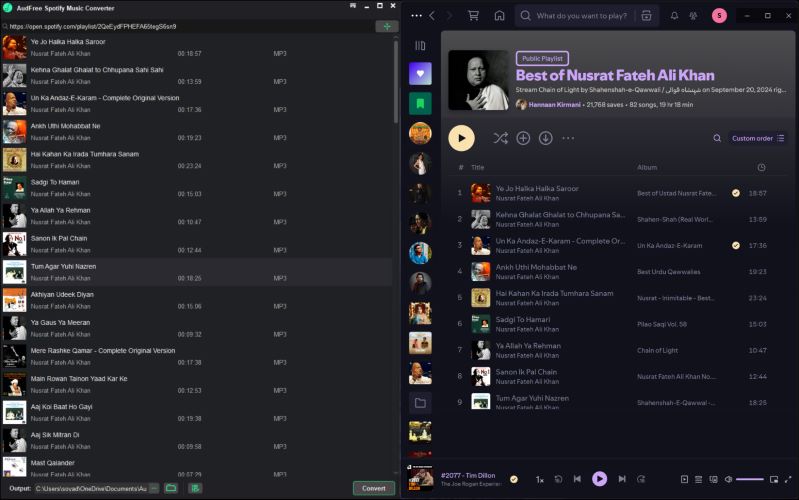Viewport: 799px width, 500px height.
Task: Mute the Spotify volume
Action: click(729, 479)
